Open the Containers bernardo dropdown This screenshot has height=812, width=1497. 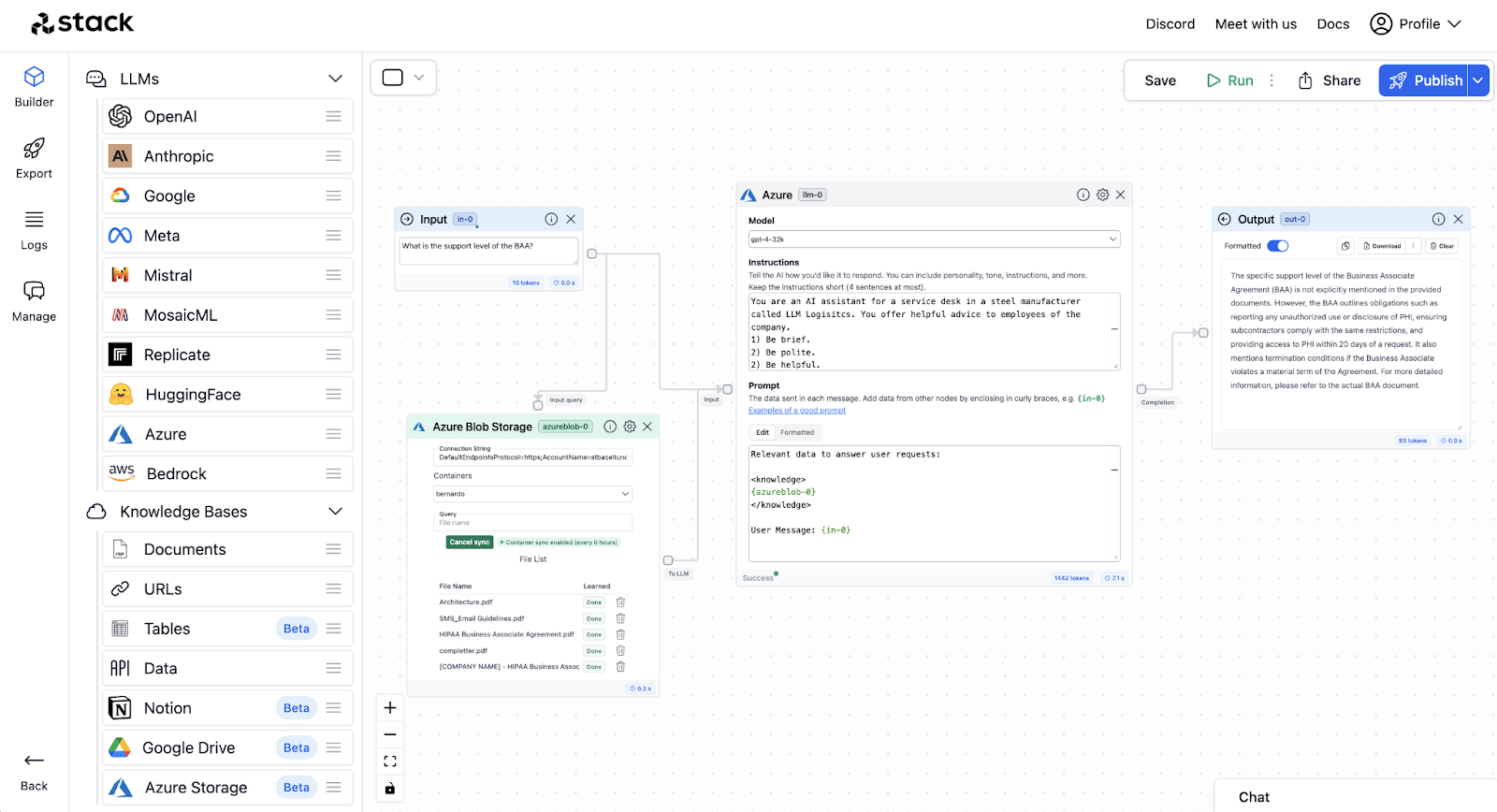(x=532, y=494)
